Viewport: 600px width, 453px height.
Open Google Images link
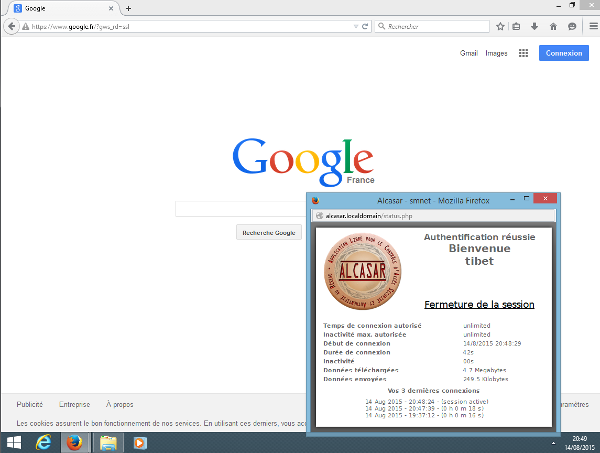[x=496, y=53]
